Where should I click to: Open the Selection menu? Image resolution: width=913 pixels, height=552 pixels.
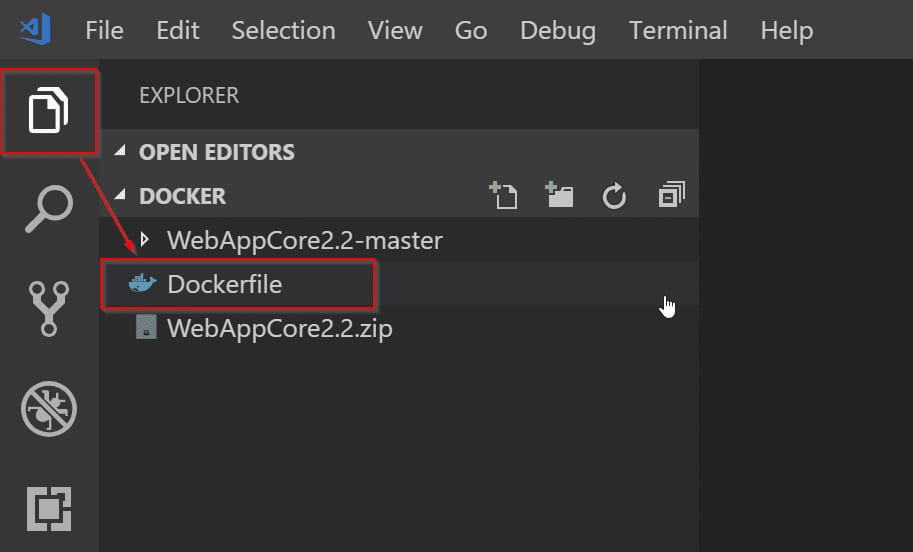pos(284,30)
